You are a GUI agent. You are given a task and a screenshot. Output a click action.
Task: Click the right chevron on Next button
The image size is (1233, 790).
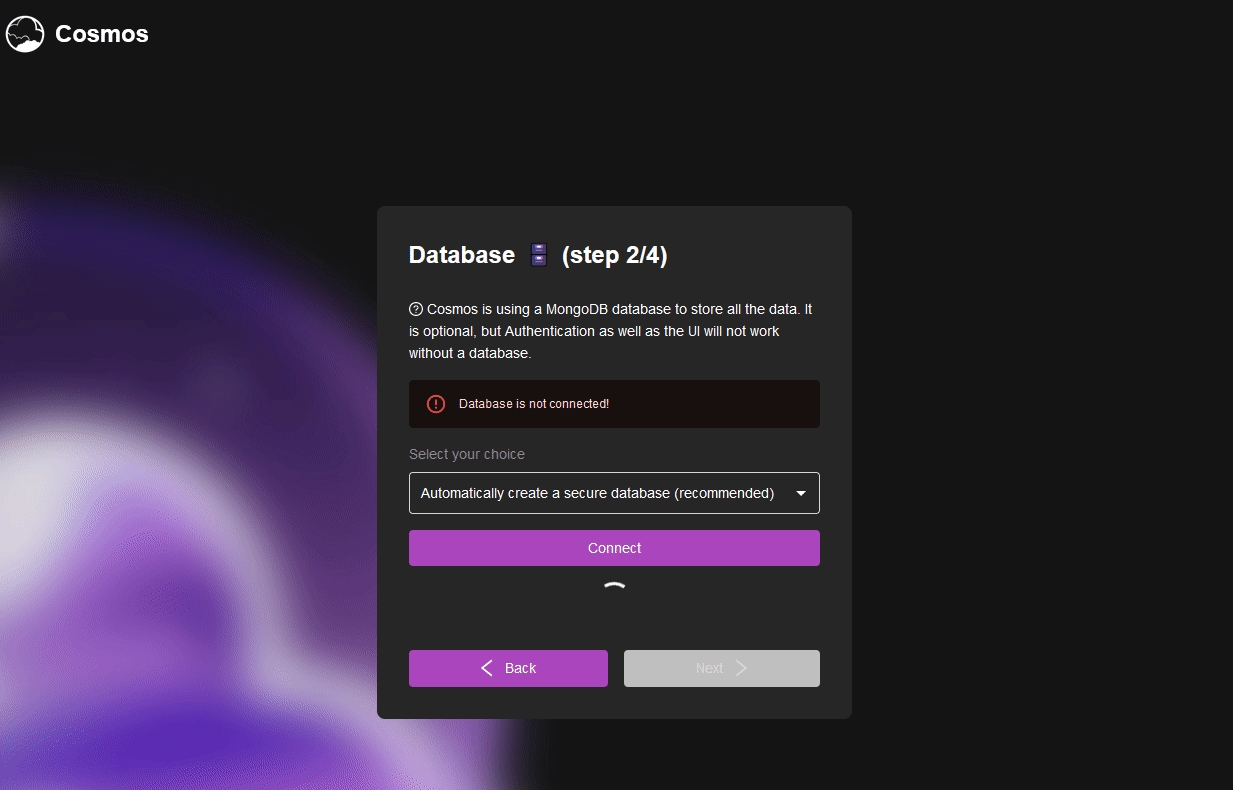point(741,668)
